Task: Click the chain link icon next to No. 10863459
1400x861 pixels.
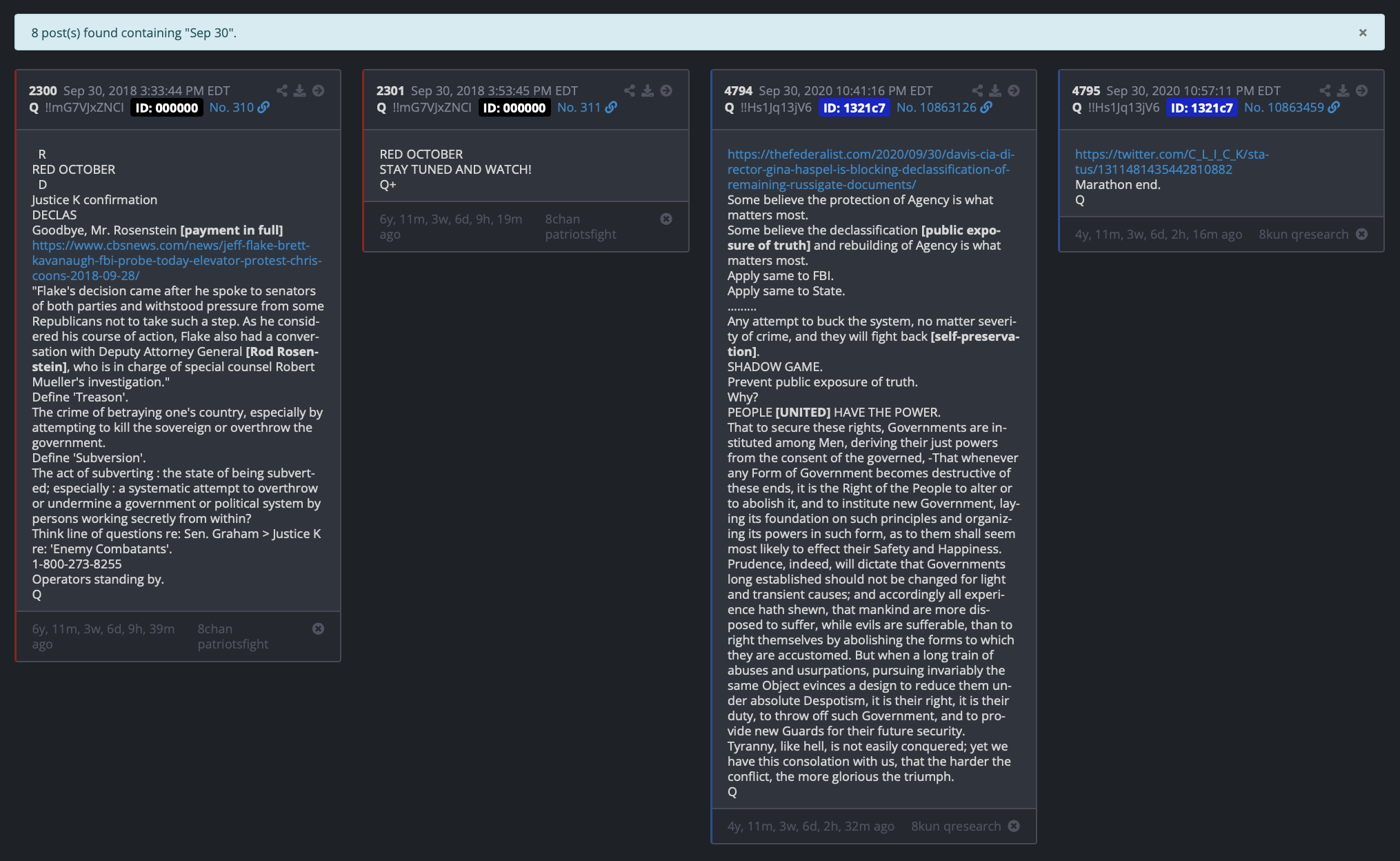Action: coord(1334,108)
